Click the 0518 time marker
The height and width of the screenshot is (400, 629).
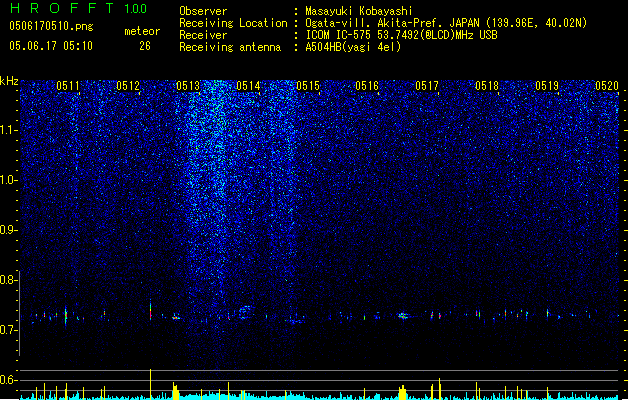click(x=487, y=86)
